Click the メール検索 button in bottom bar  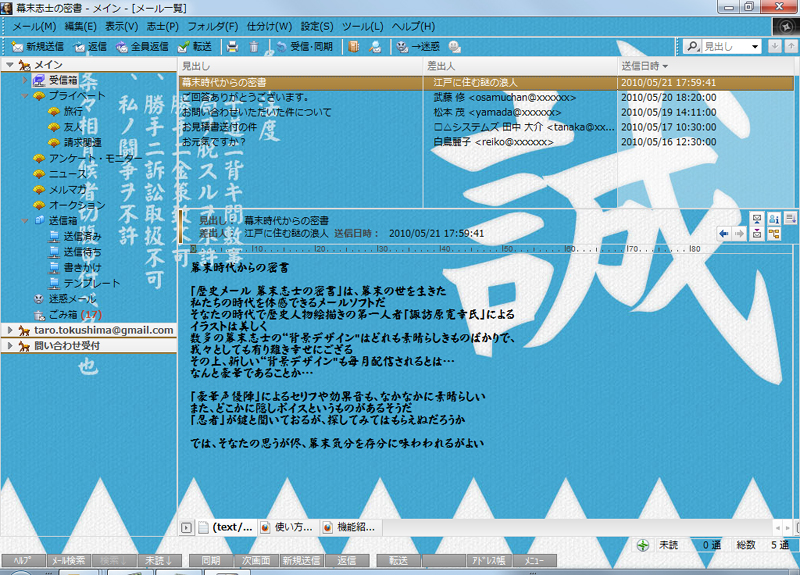(68, 561)
